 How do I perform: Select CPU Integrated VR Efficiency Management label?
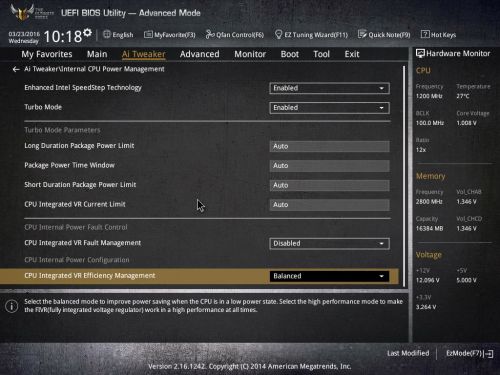point(90,276)
